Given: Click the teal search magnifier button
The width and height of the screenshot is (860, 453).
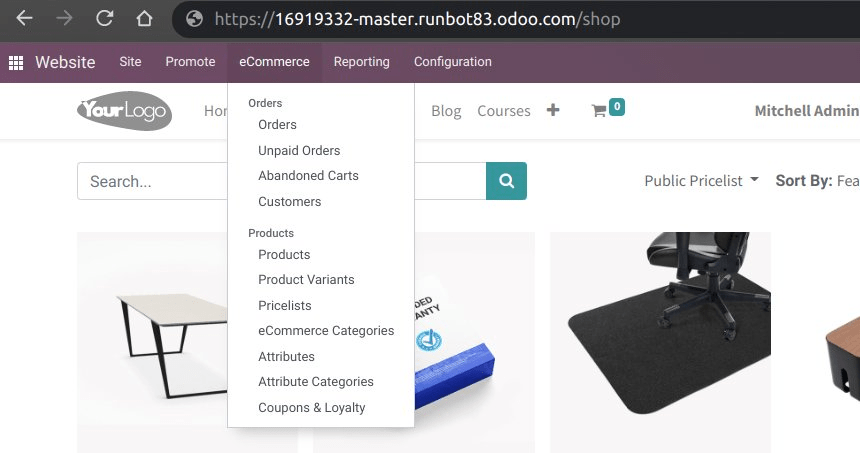Looking at the screenshot, I should 506,181.
